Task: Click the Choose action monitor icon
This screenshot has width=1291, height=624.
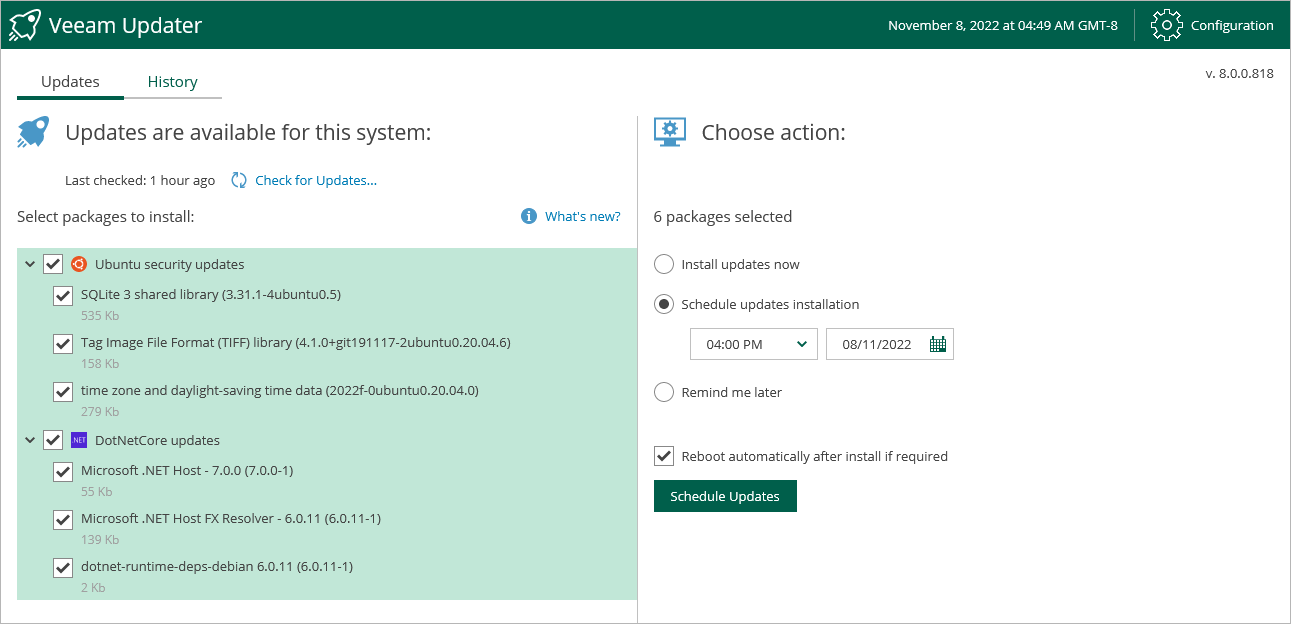Action: tap(669, 132)
